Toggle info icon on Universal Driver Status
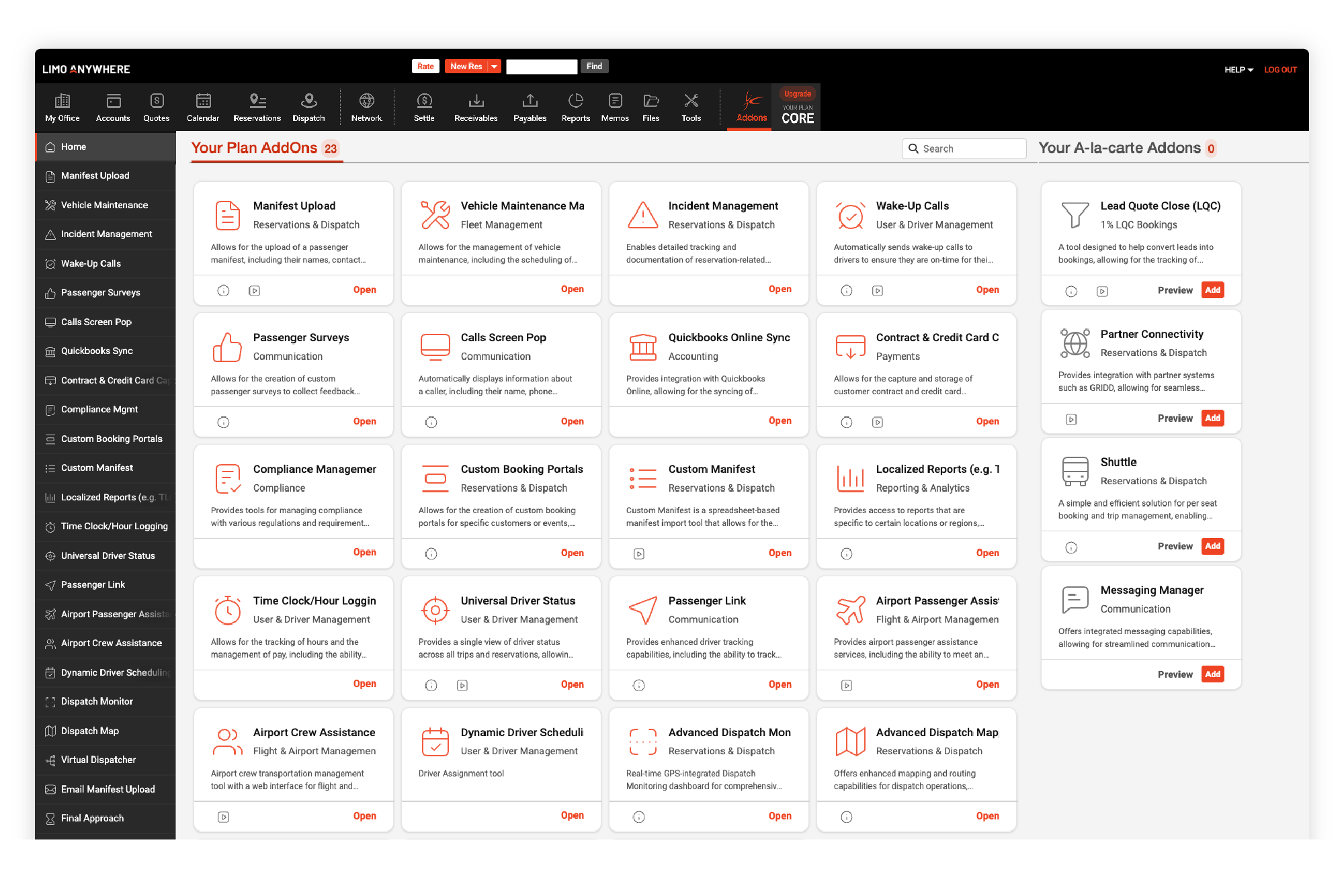This screenshot has width=1344, height=896. pos(430,683)
